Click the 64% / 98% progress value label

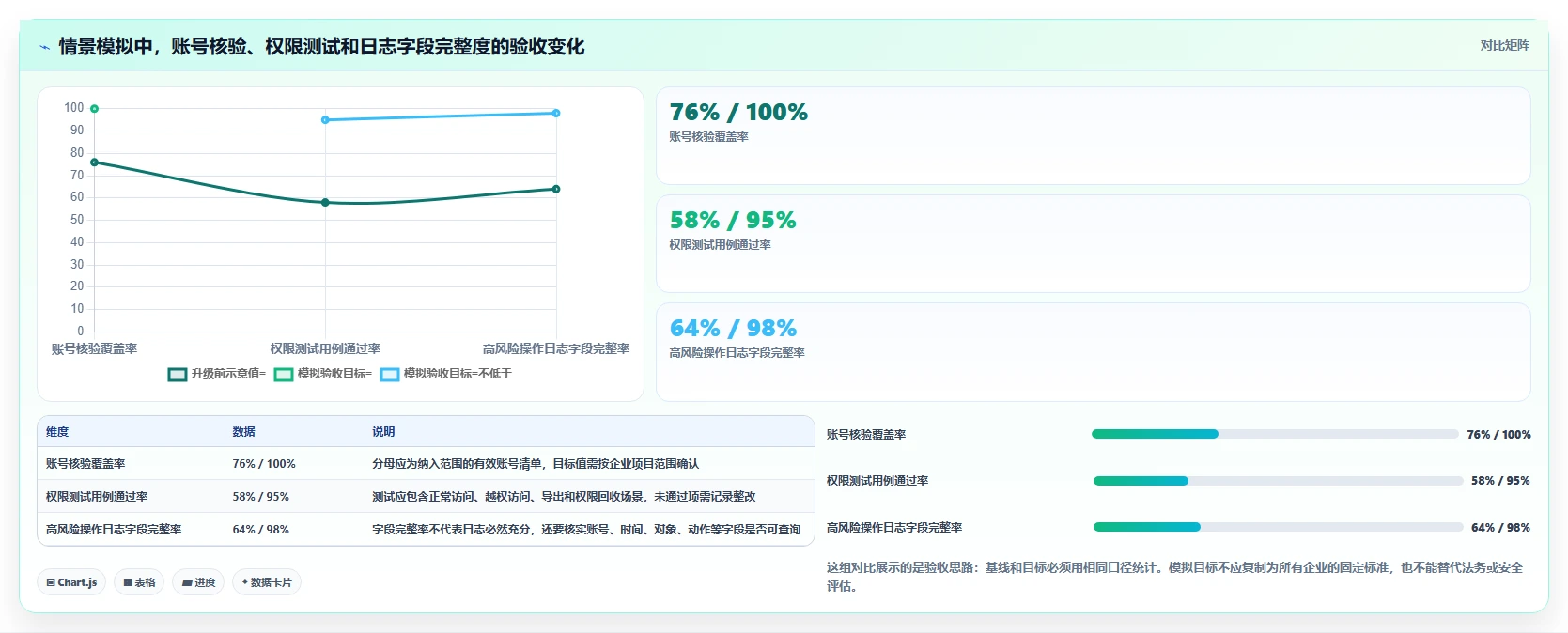click(x=1500, y=528)
